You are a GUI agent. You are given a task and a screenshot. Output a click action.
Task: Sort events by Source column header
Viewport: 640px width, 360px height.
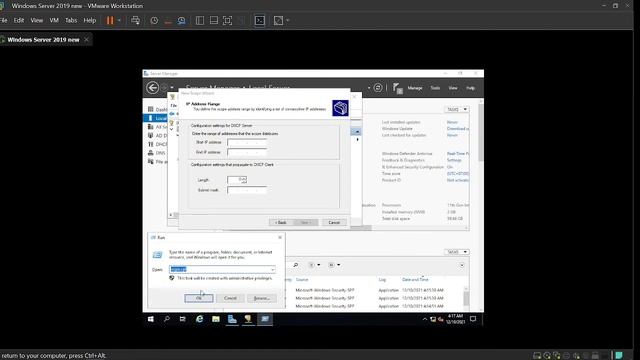coord(302,280)
